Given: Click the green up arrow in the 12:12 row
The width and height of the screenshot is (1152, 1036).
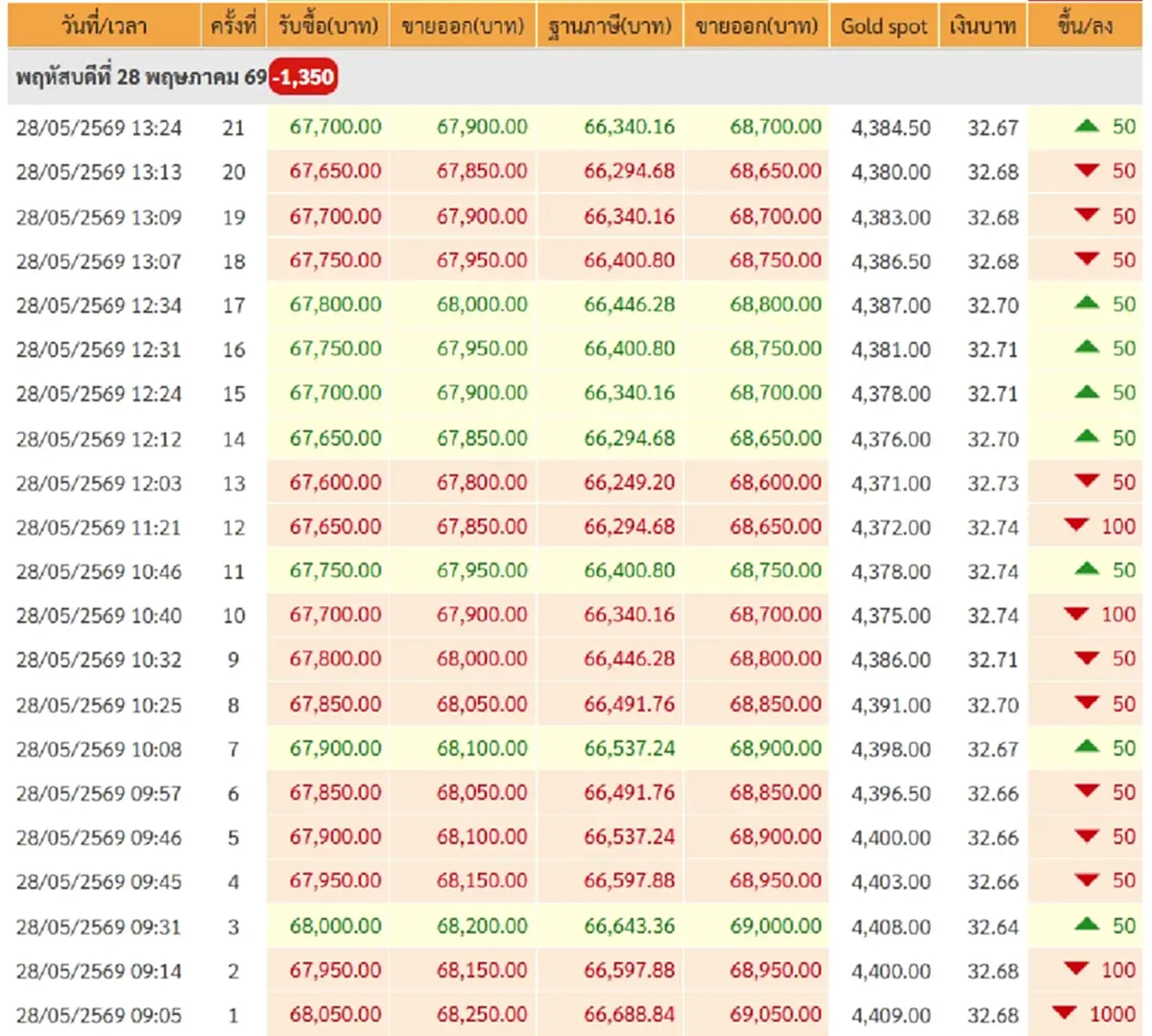Looking at the screenshot, I should (1087, 437).
